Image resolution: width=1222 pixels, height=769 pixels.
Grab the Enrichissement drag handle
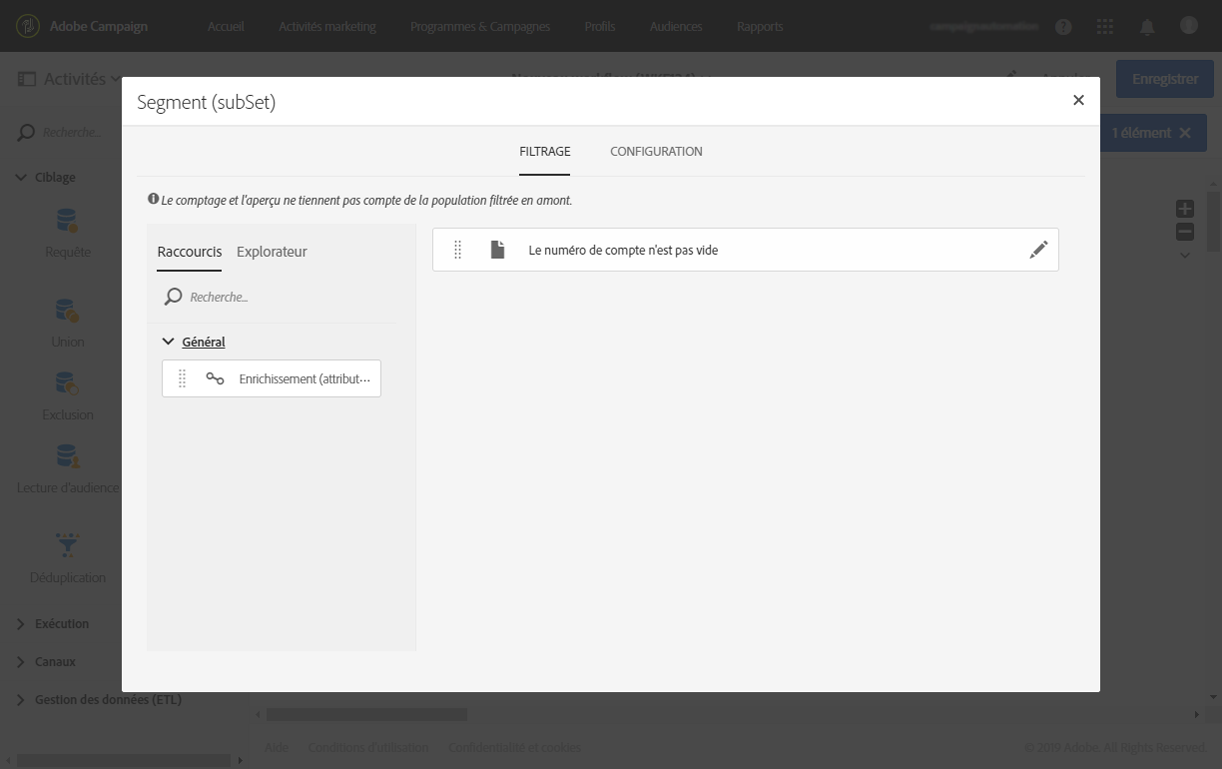coord(182,379)
